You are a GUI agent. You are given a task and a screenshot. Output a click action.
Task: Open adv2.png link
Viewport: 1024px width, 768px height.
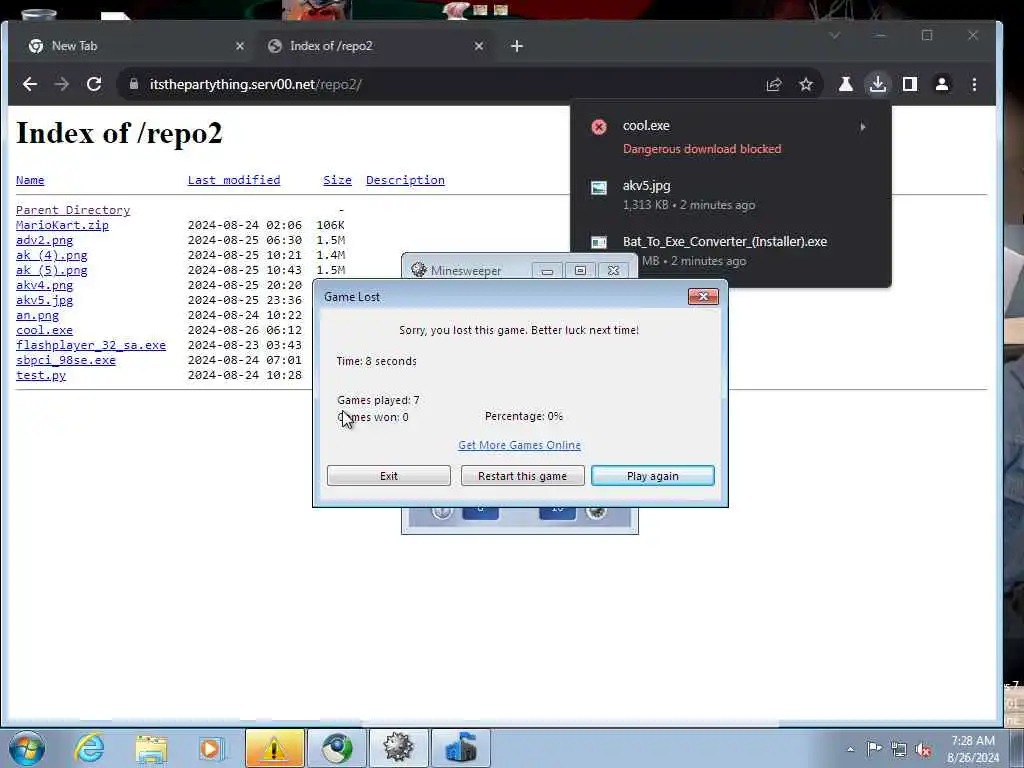pos(44,240)
